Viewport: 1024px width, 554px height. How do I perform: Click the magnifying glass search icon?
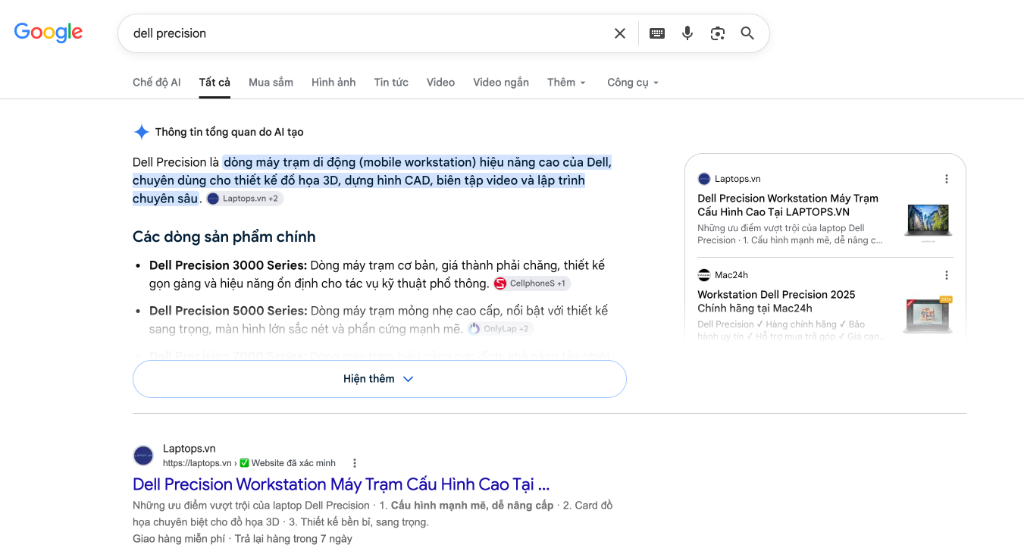tap(747, 33)
